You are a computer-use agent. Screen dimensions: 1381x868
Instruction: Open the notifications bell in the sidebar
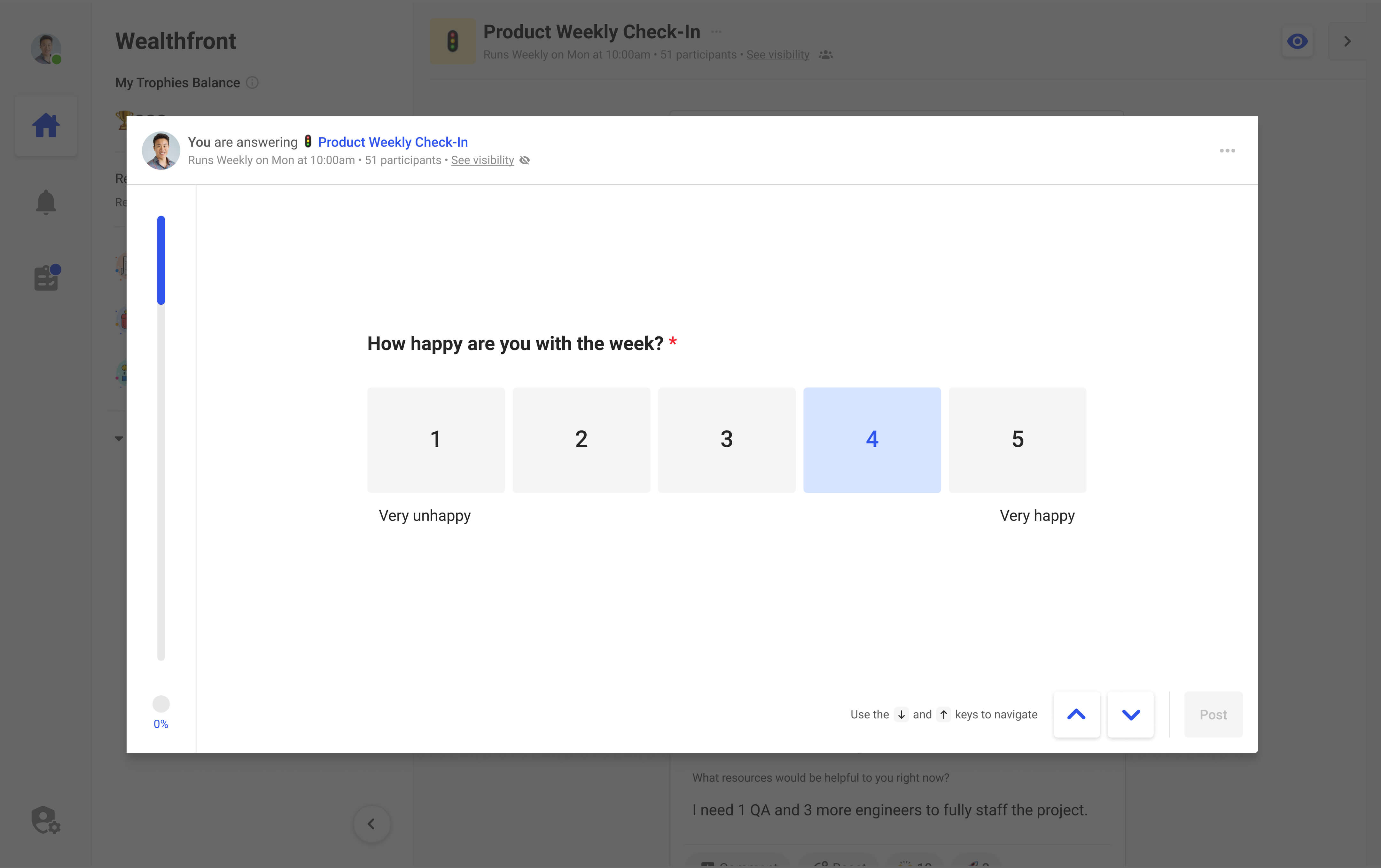pyautogui.click(x=46, y=202)
